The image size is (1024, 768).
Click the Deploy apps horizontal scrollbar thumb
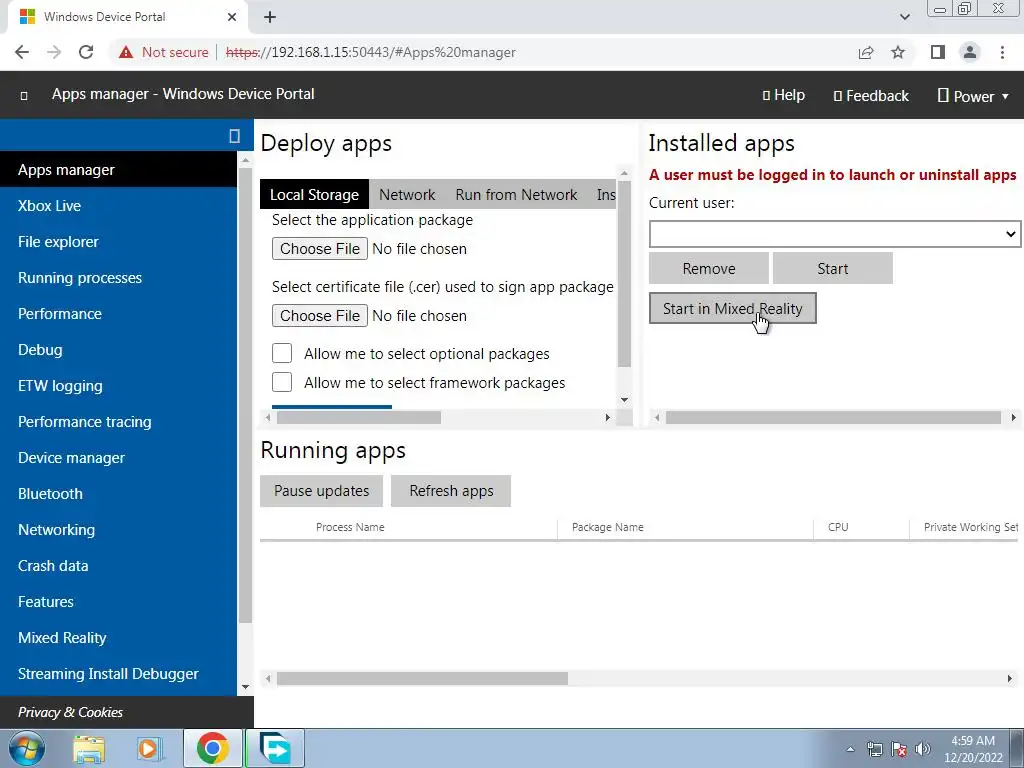click(359, 417)
